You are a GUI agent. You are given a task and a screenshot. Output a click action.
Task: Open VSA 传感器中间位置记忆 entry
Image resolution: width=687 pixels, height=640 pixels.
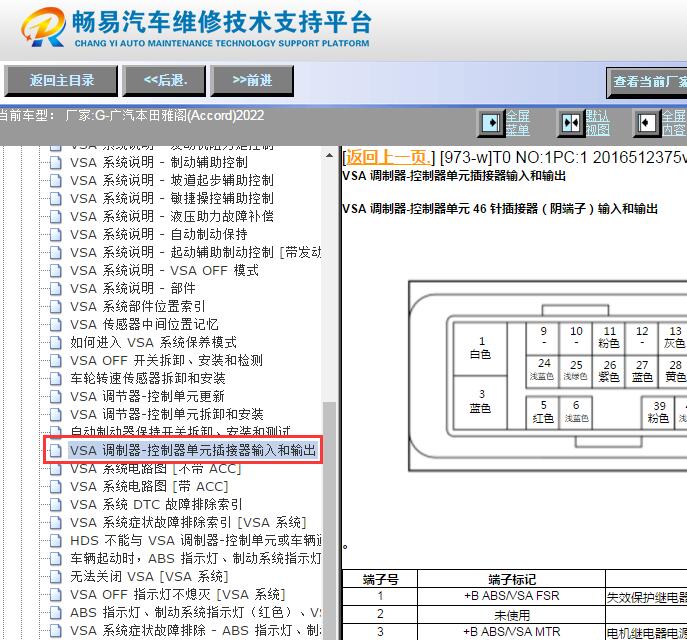pos(144,324)
